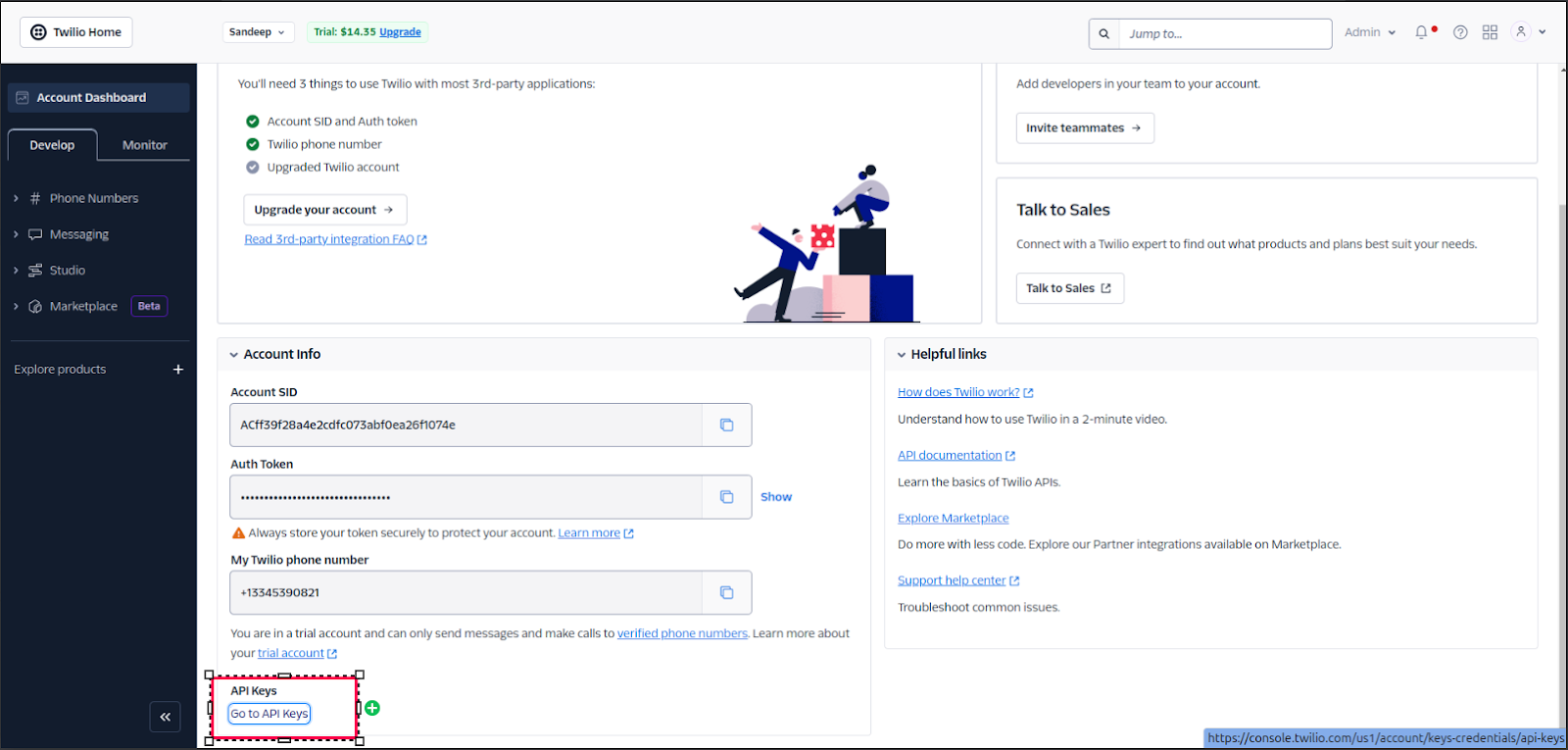Click Upgrade your account button

324,210
